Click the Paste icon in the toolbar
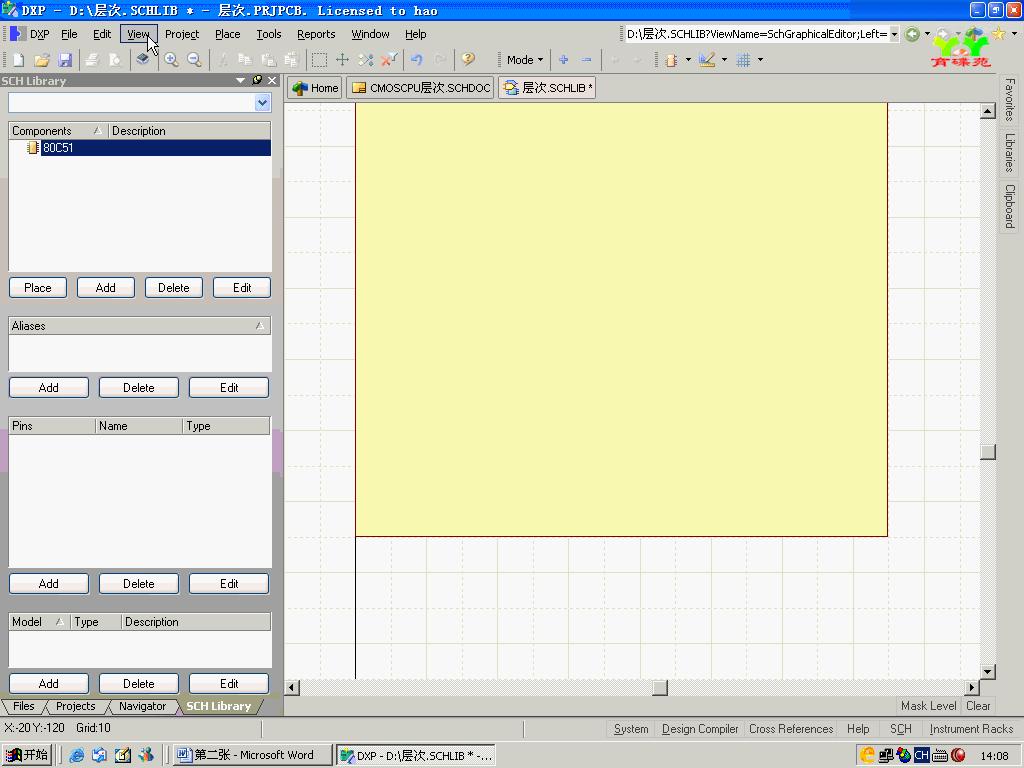The height and width of the screenshot is (768, 1024). [x=268, y=60]
